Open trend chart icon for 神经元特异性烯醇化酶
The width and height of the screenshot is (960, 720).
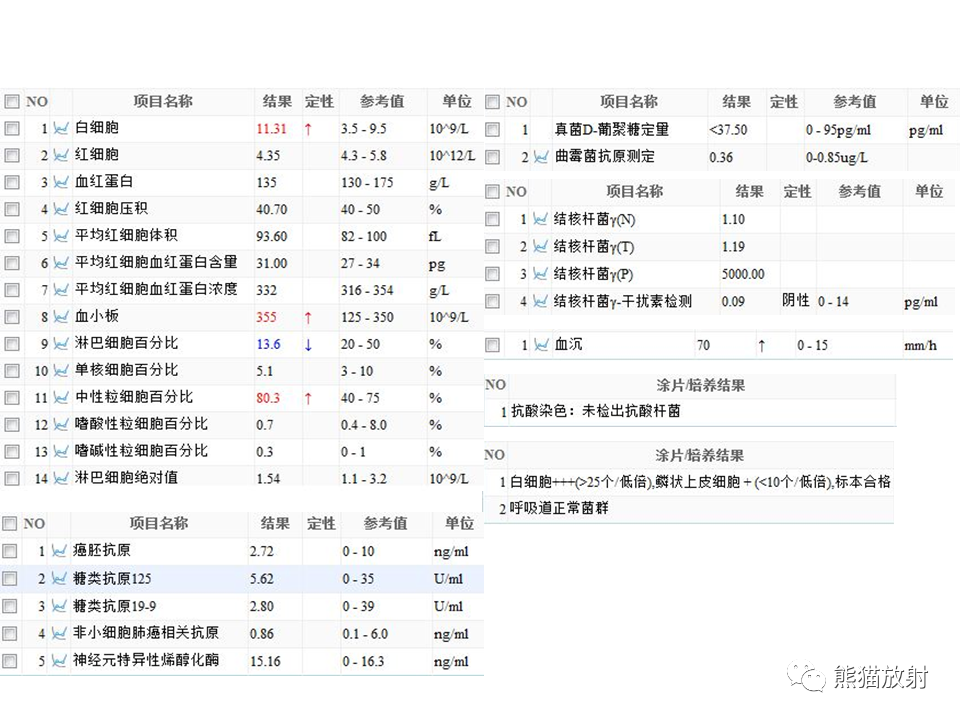(x=59, y=661)
